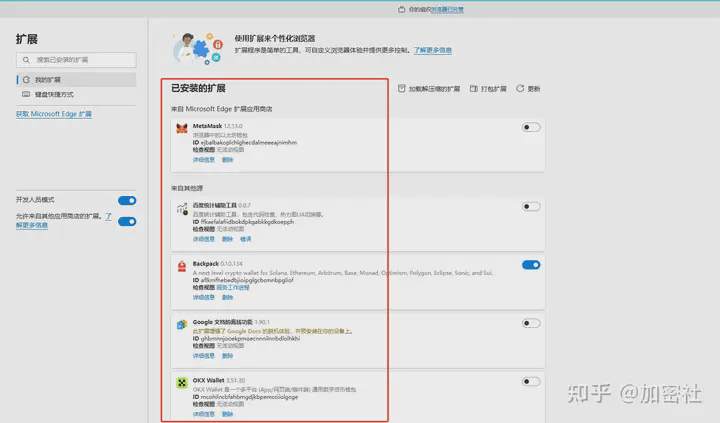
Task: Click the red Backpack extension icon
Action: [x=182, y=266]
